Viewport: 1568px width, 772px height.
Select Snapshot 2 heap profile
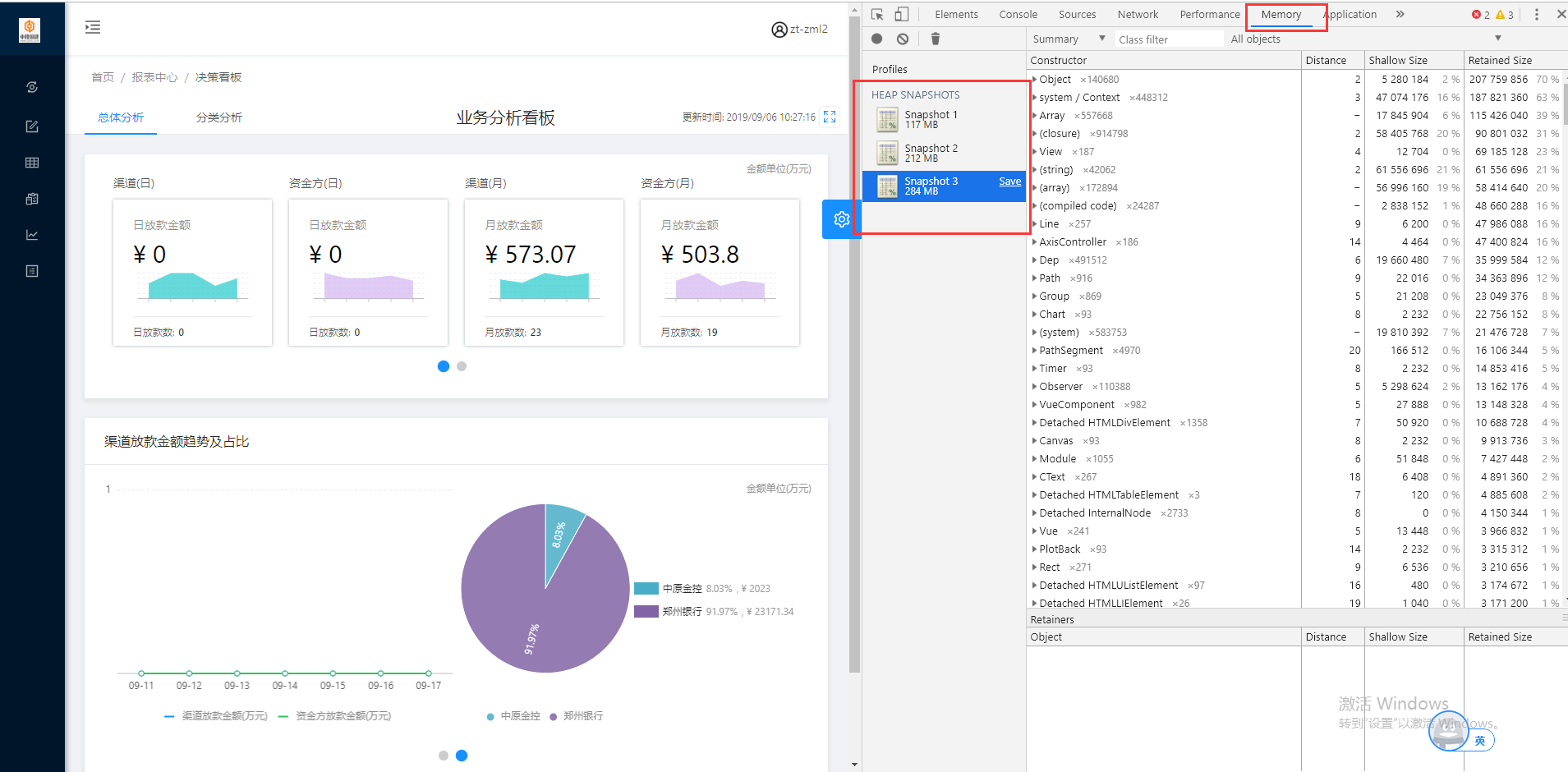[944, 153]
